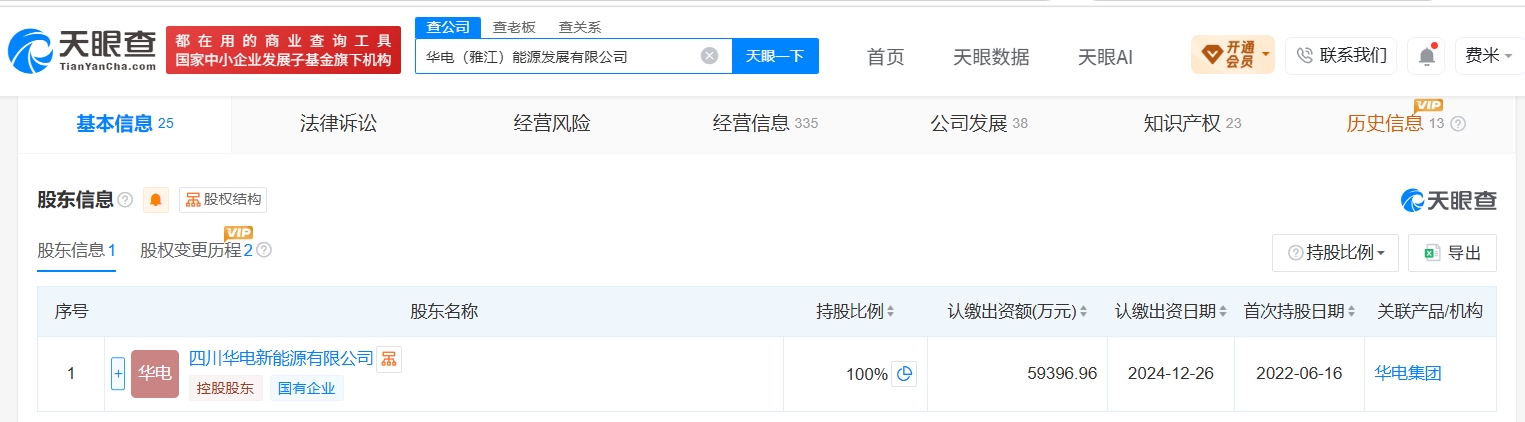Screen dimensions: 1525x422
Task: Click help icon beside 历史信息 tab
Action: tap(1458, 124)
